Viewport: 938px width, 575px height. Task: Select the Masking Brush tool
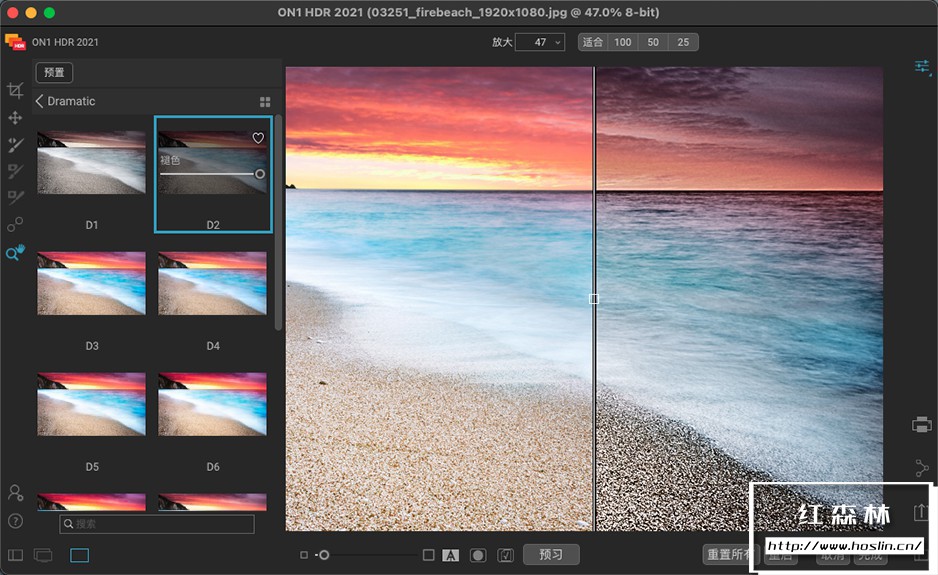click(x=15, y=171)
